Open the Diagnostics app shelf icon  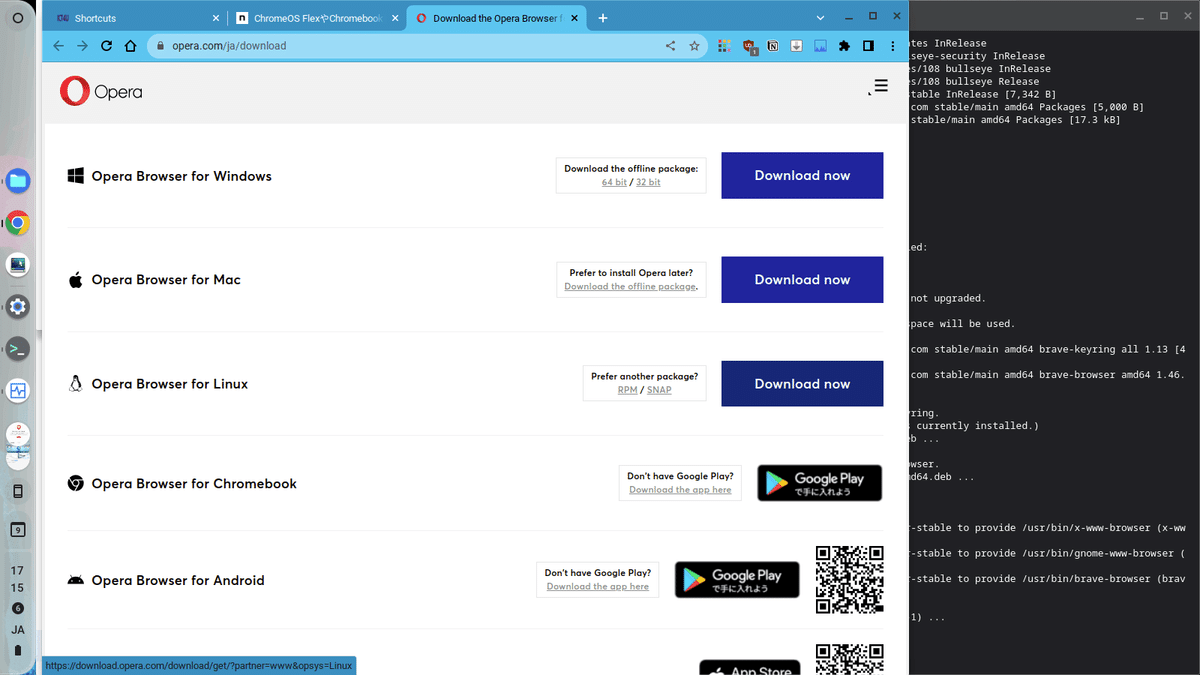(x=17, y=391)
